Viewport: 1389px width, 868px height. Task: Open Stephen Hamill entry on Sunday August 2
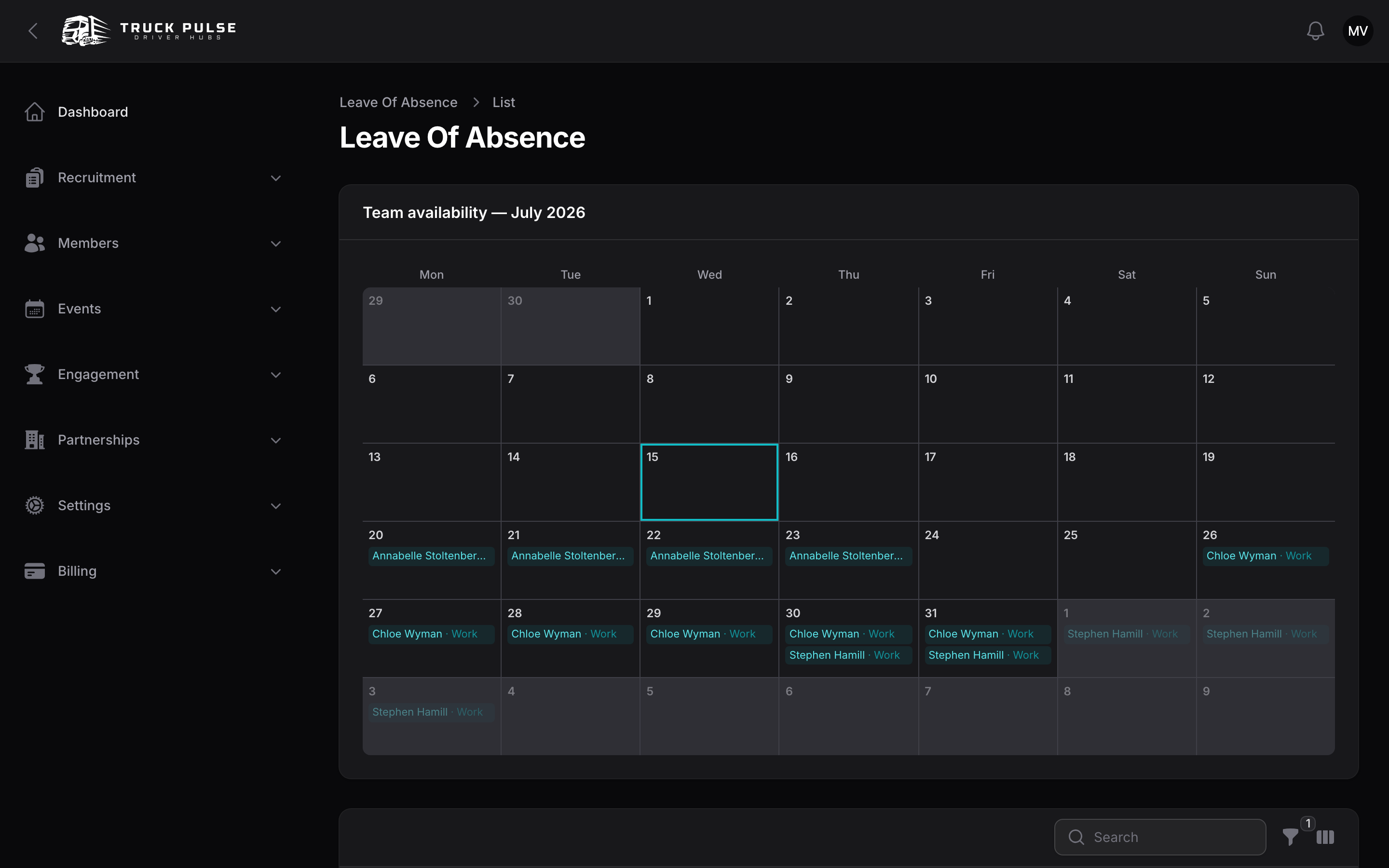click(1265, 634)
